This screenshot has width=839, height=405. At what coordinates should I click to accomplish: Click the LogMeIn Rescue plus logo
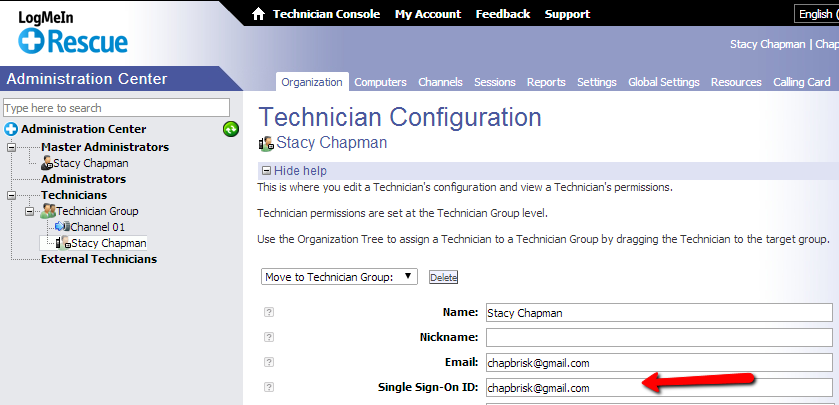[28, 41]
